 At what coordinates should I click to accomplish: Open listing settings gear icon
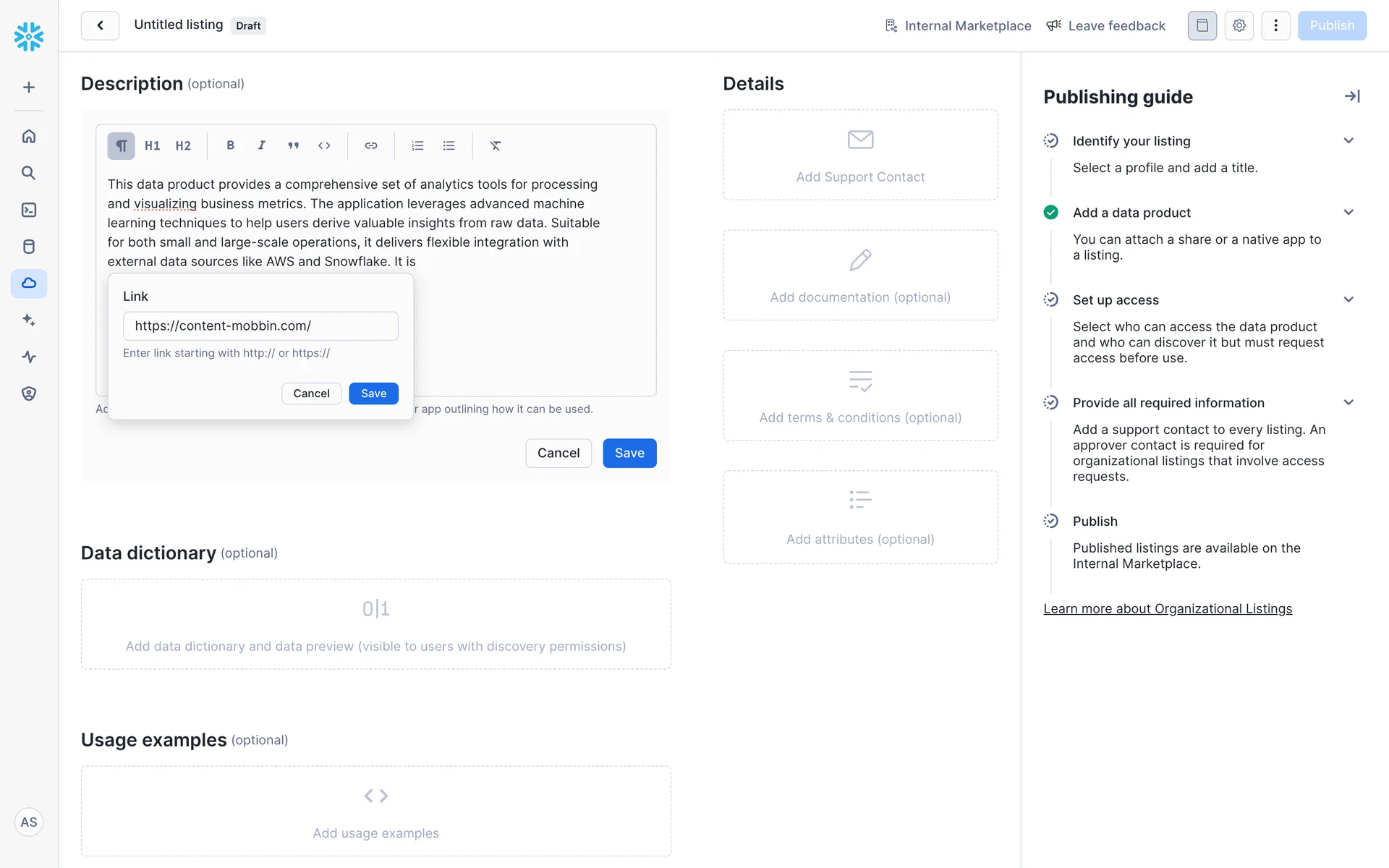click(1239, 25)
